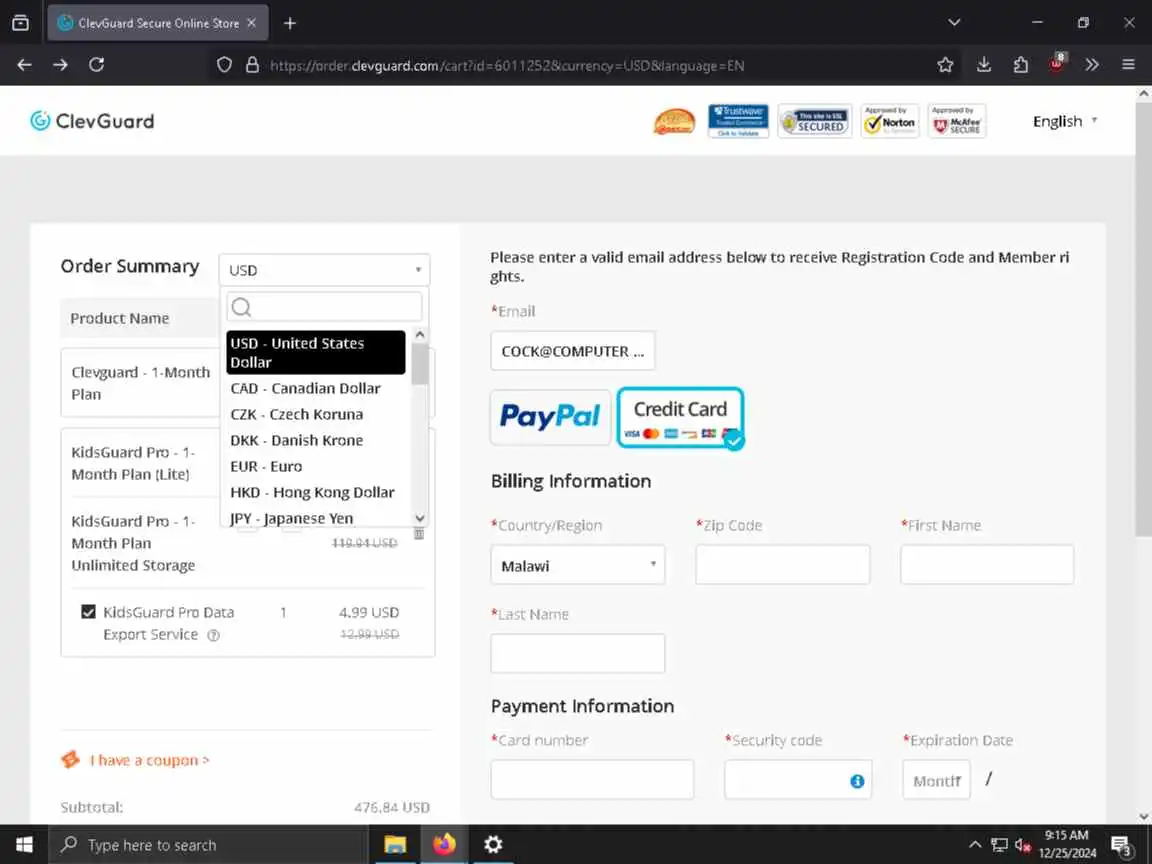Open the Firefox downloads panel
Screen dimensions: 1152x864
(984, 65)
